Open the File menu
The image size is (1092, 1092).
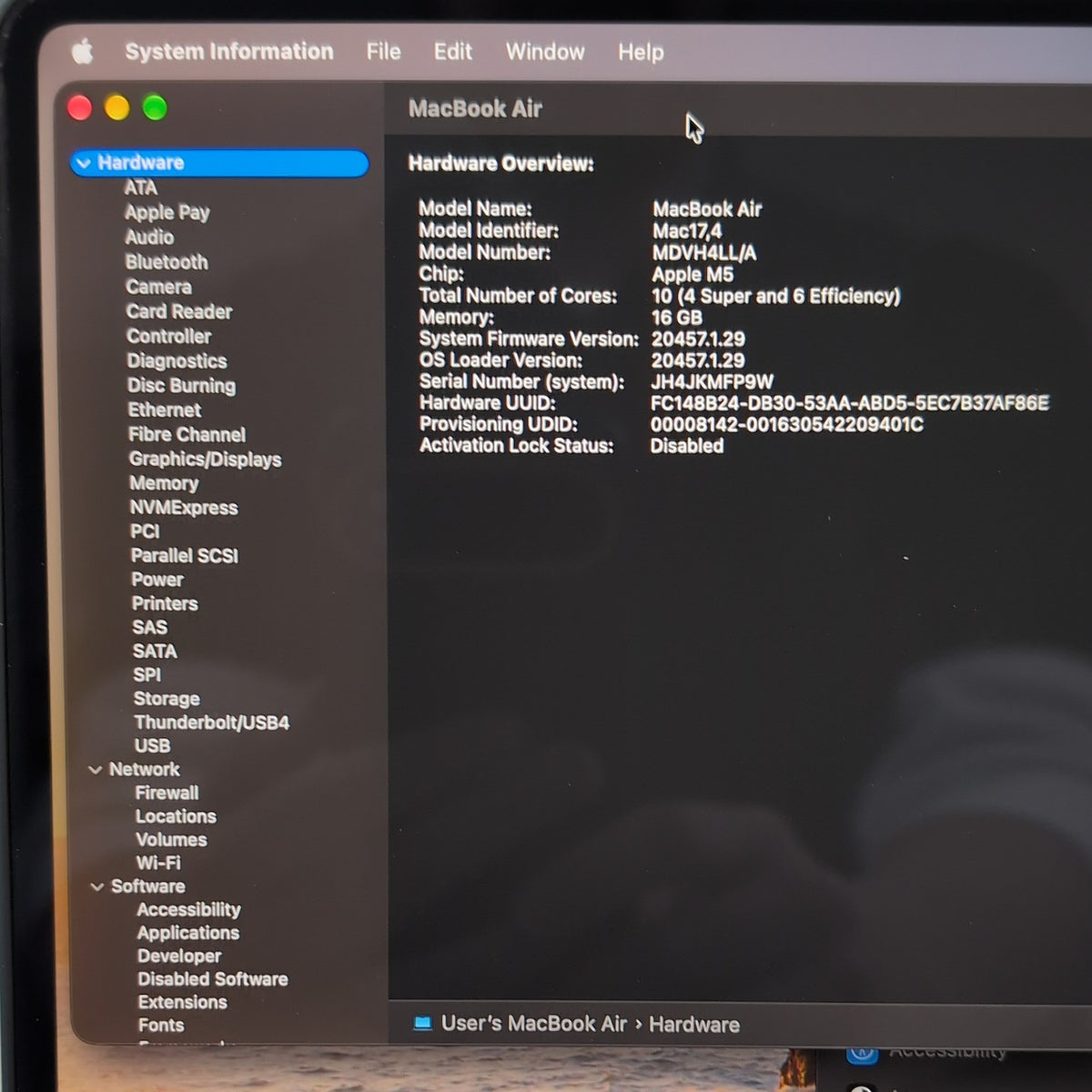coord(383,52)
